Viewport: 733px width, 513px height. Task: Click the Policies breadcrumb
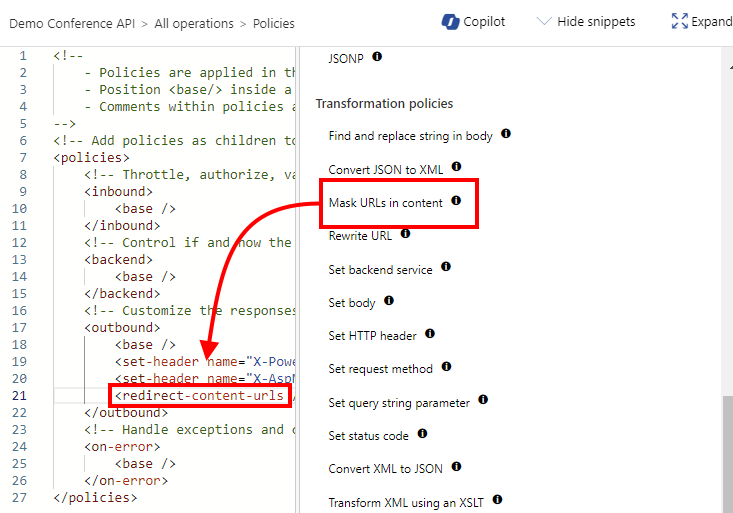pos(273,23)
